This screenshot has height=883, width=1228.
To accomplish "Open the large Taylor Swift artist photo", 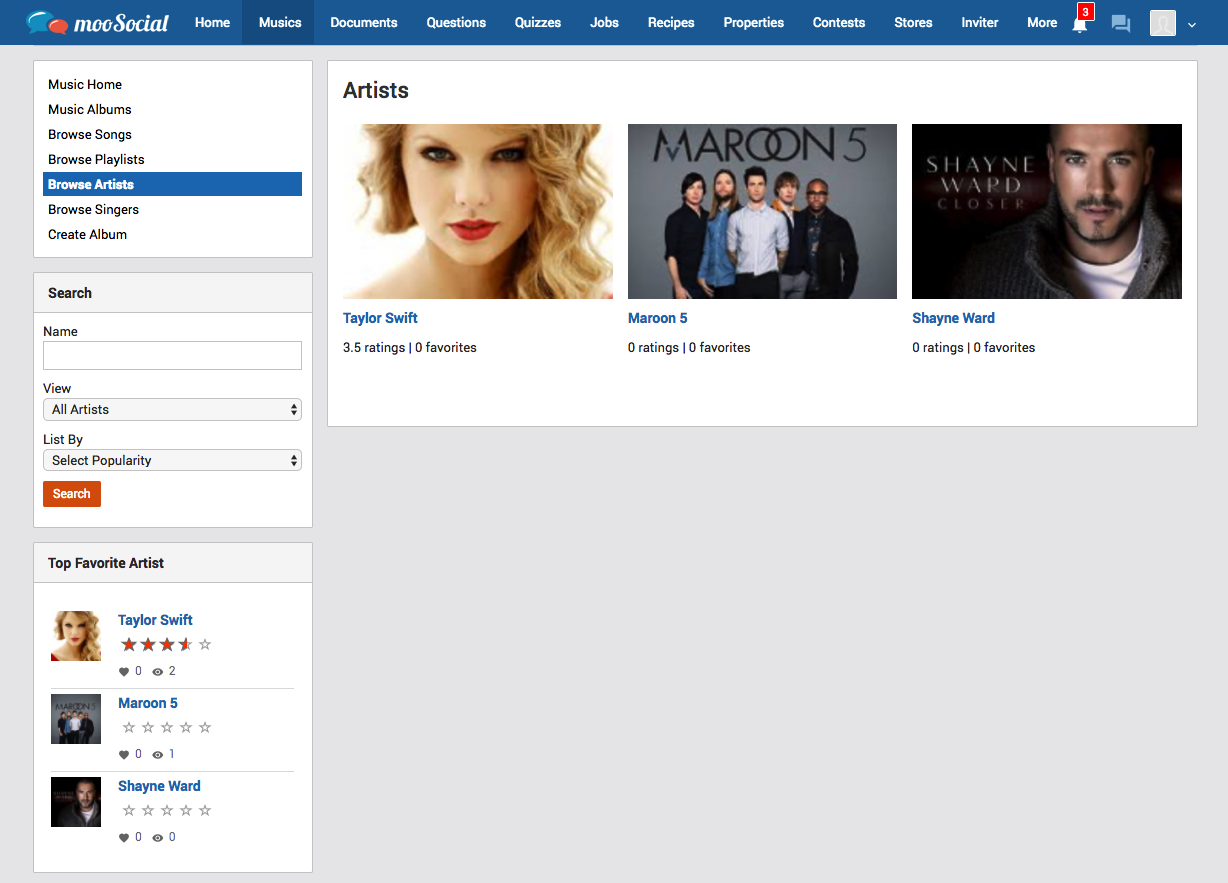I will [478, 211].
